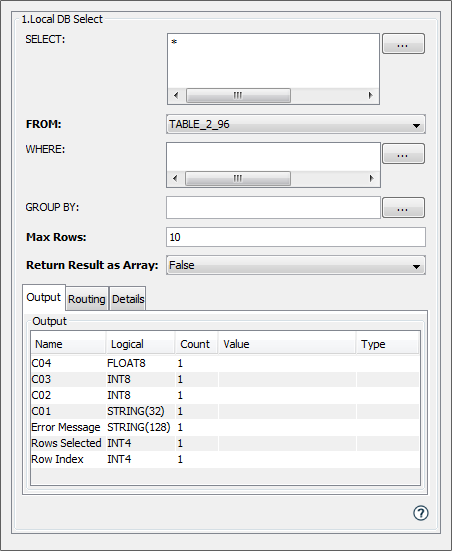
Task: Open the help question mark icon
Action: (420, 513)
